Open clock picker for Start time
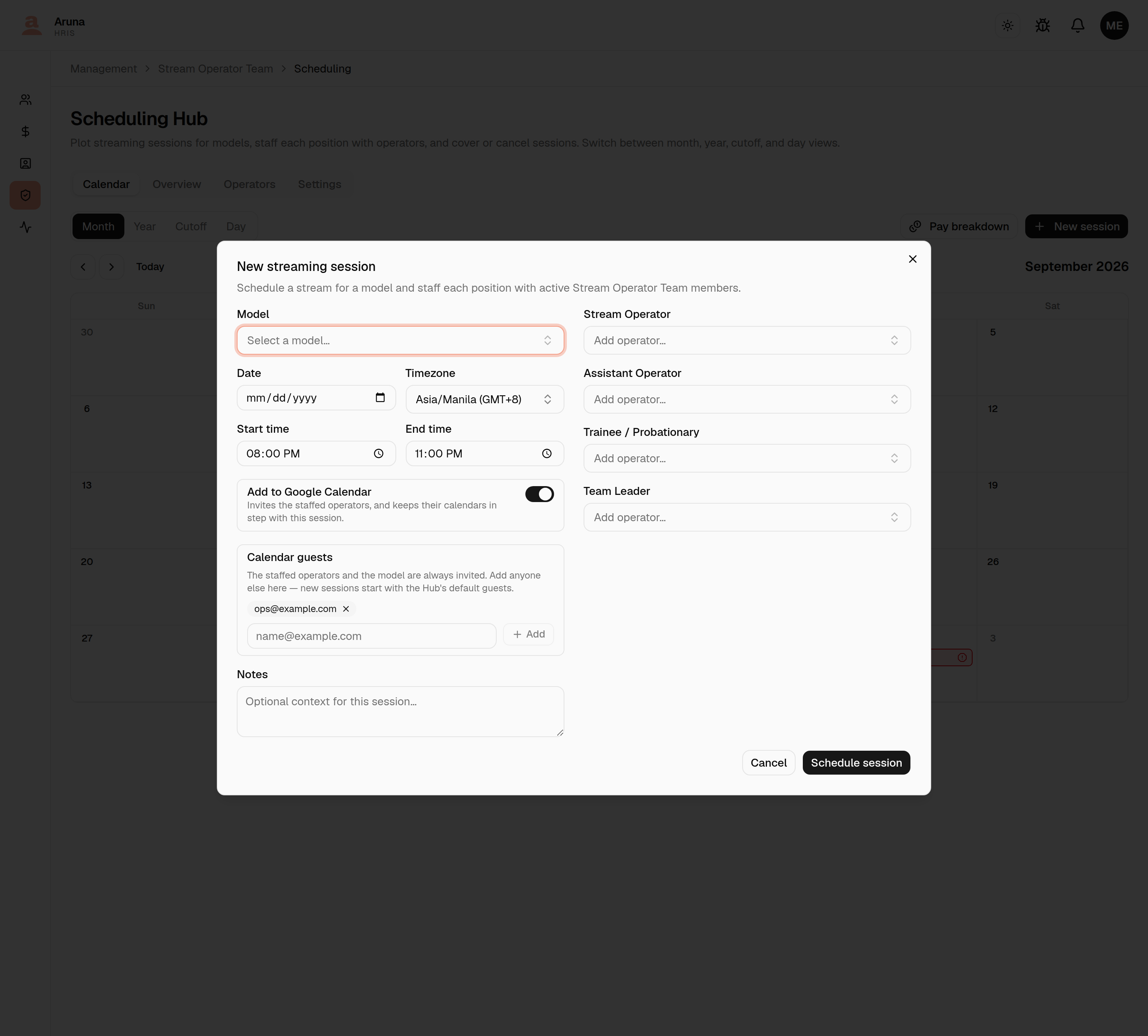Screen dimensions: 1148x1036 [x=378, y=454]
